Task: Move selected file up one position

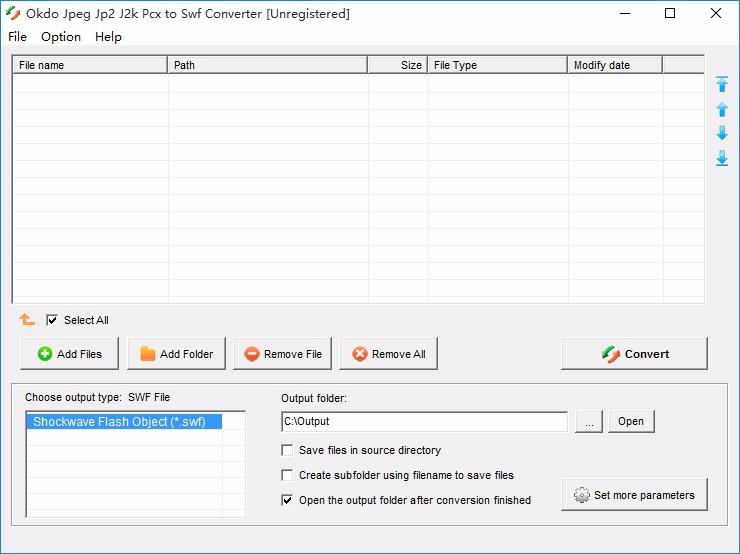Action: (722, 109)
